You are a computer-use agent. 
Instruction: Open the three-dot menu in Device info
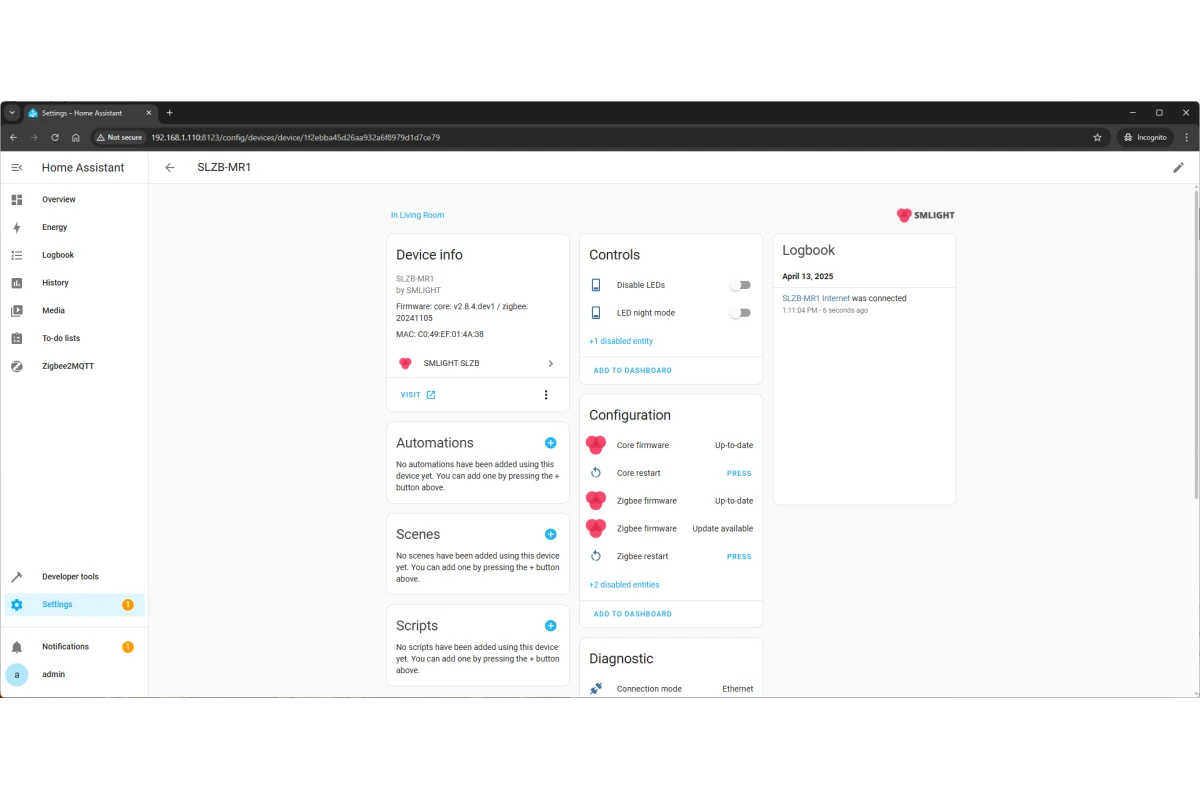tap(546, 395)
